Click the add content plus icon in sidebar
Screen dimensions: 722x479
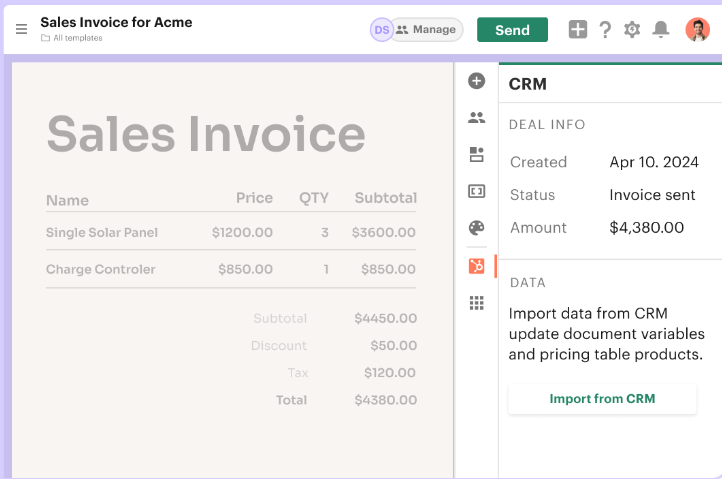click(x=477, y=81)
